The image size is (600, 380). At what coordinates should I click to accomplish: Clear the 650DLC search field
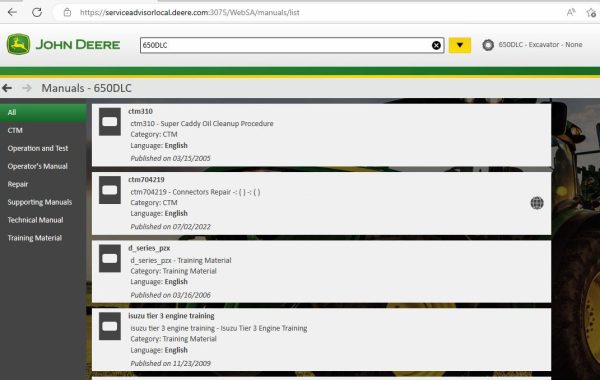436,45
